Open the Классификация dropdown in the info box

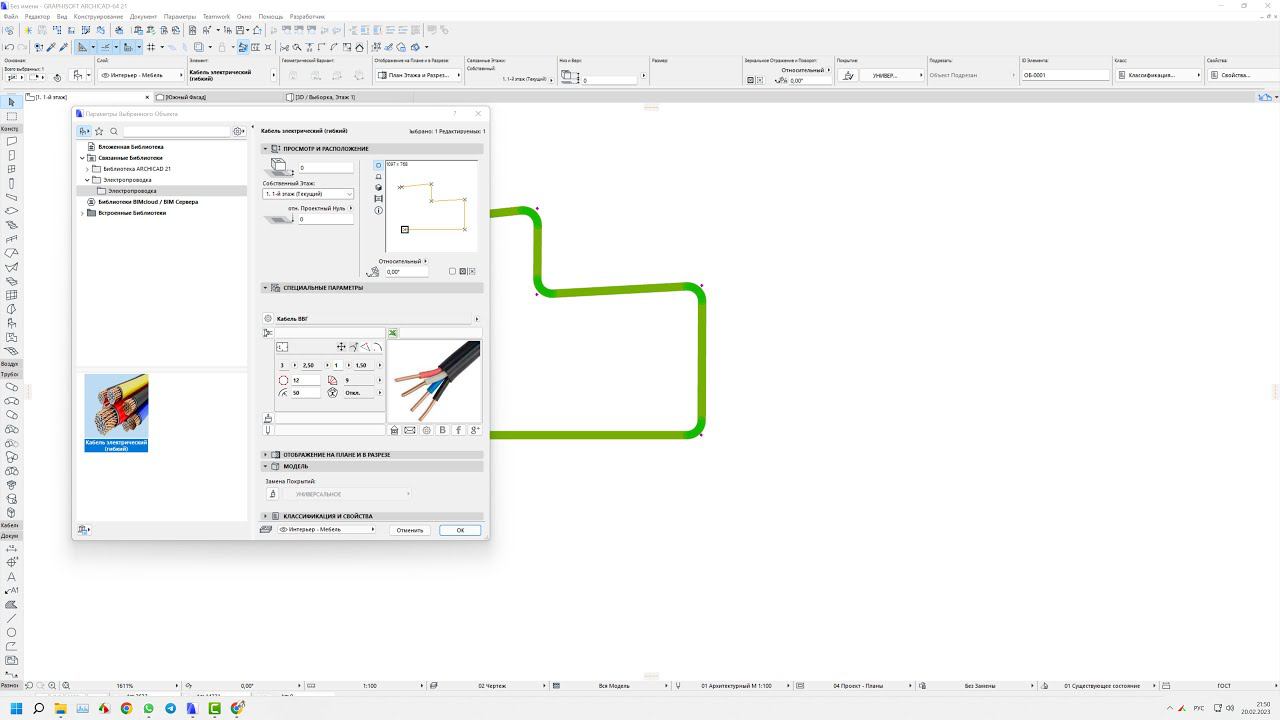[1159, 75]
